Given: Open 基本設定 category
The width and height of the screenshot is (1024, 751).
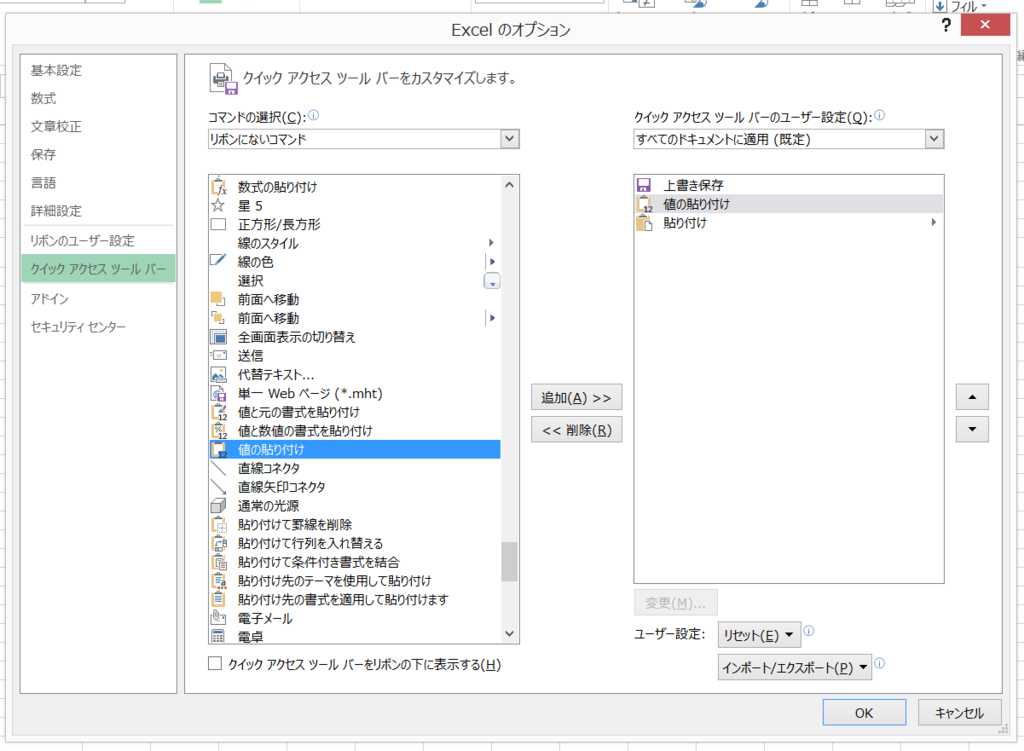Looking at the screenshot, I should 56,71.
